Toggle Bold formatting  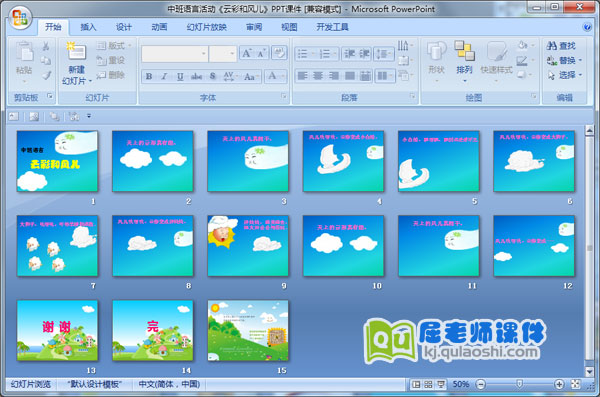click(149, 76)
